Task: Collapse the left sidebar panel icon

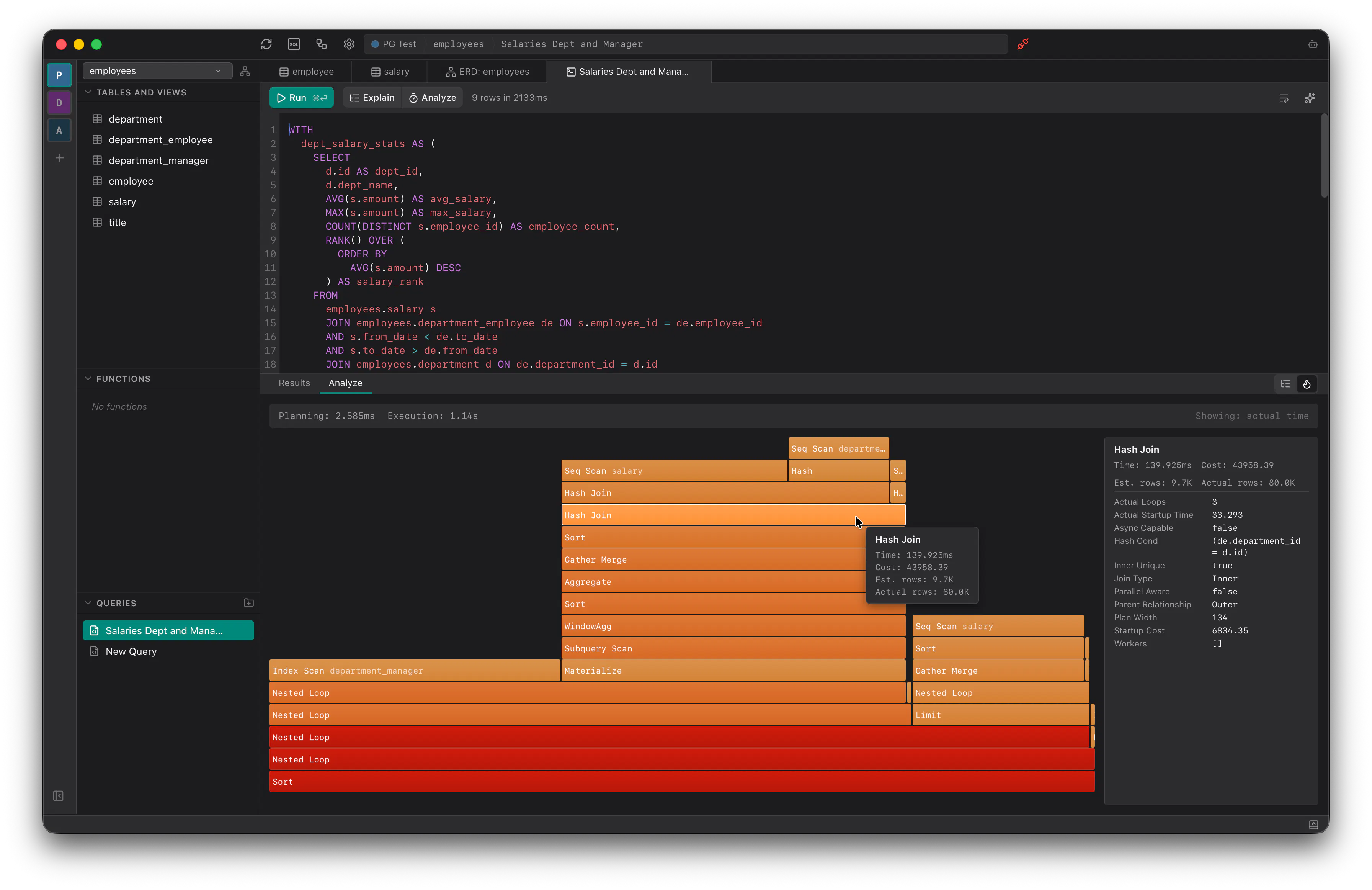Action: coord(58,796)
